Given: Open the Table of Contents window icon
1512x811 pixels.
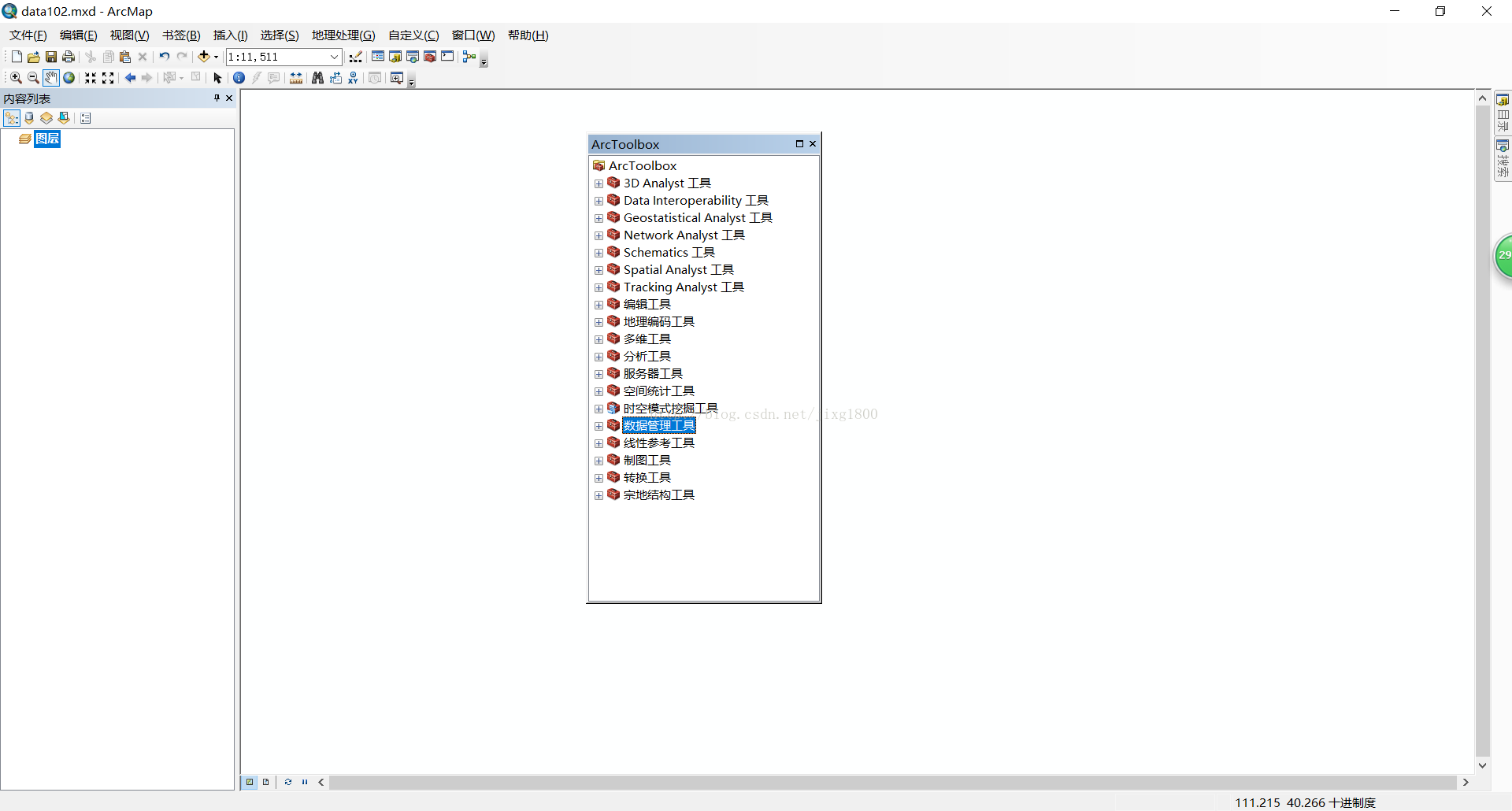Looking at the screenshot, I should [378, 57].
